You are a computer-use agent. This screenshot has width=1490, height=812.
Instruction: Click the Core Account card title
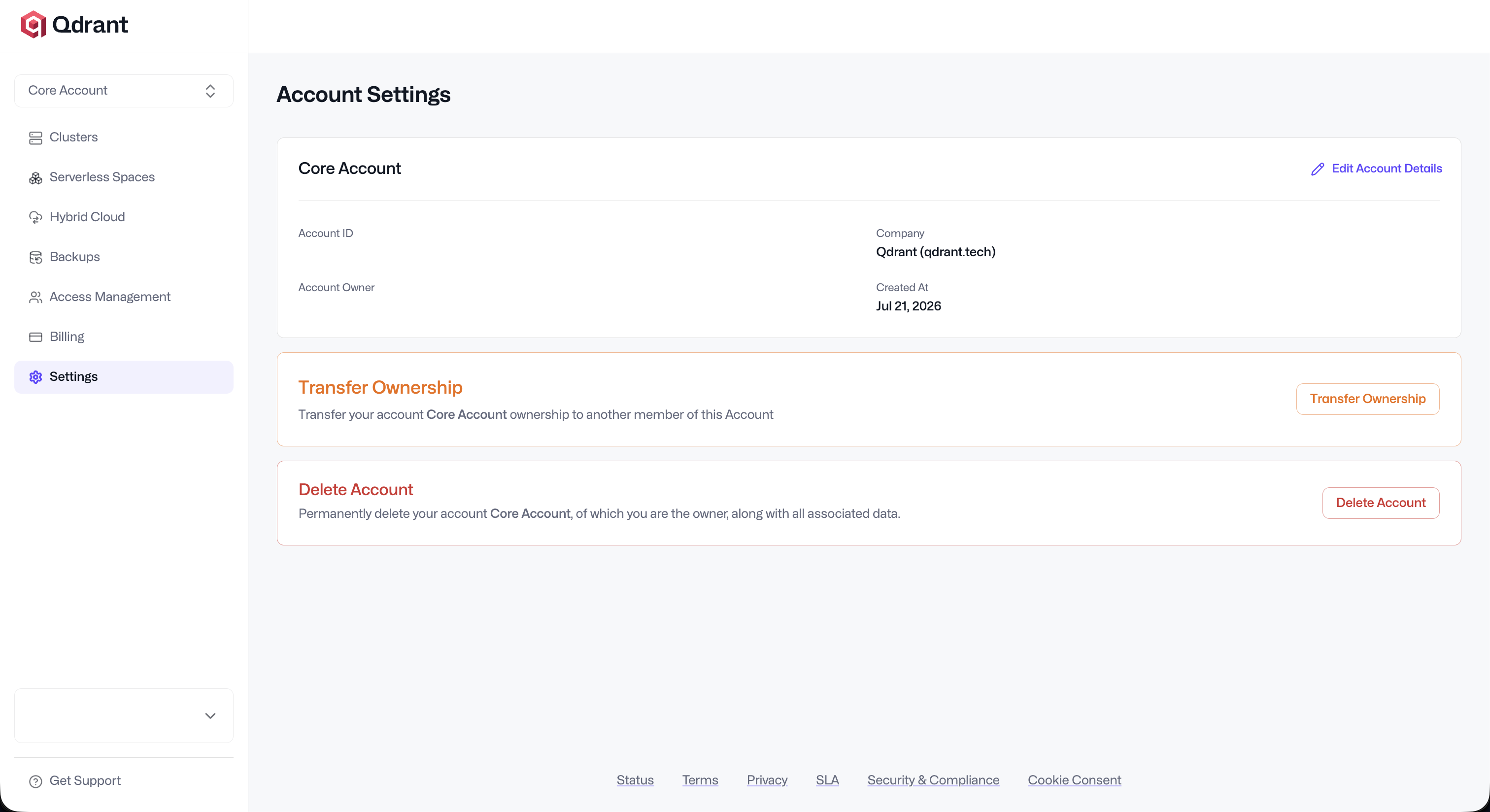click(349, 169)
